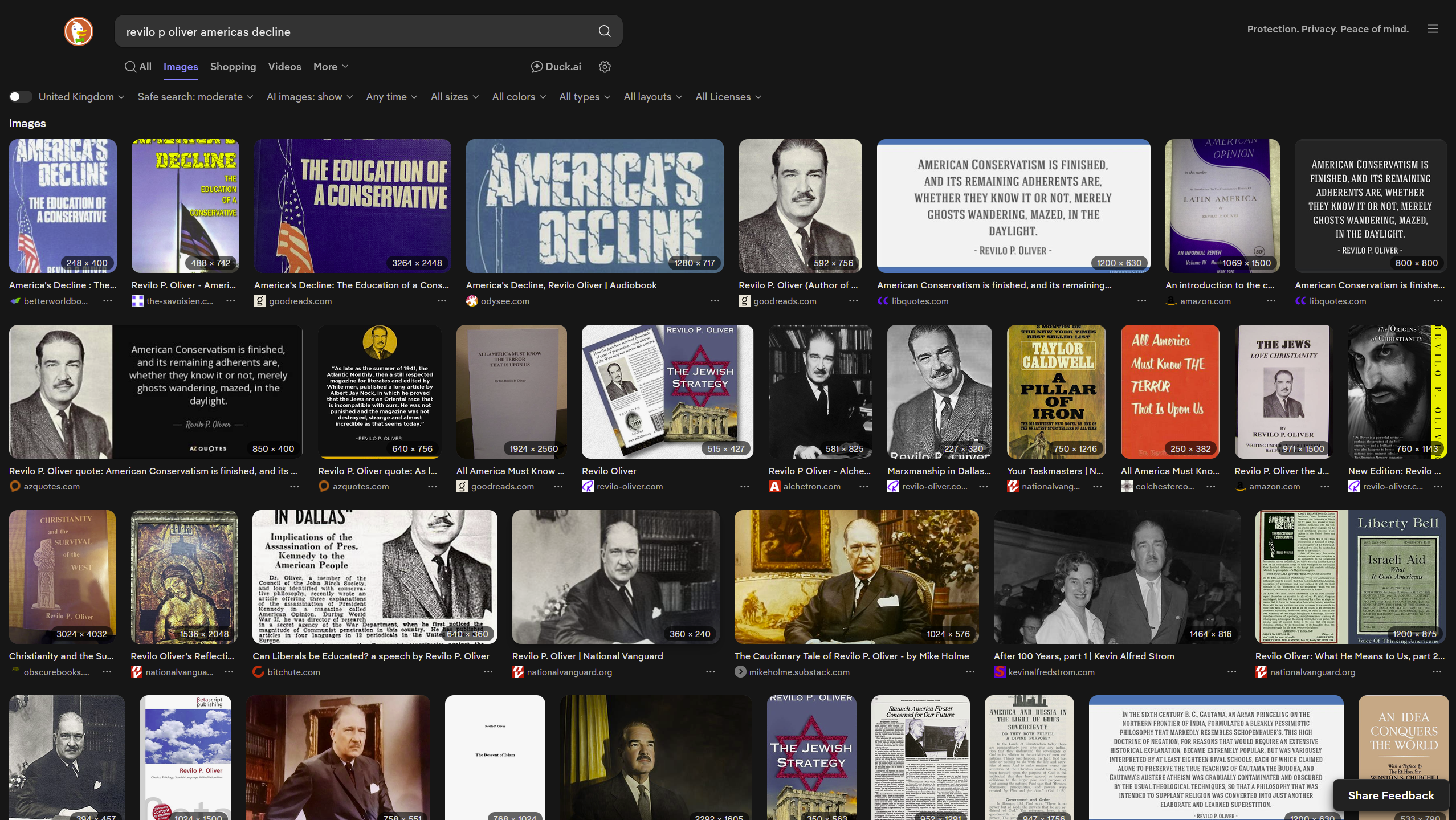The image size is (1456, 820).
Task: Open the 1280 × 717 America's Decline banner thumbnail
Action: coord(595,206)
